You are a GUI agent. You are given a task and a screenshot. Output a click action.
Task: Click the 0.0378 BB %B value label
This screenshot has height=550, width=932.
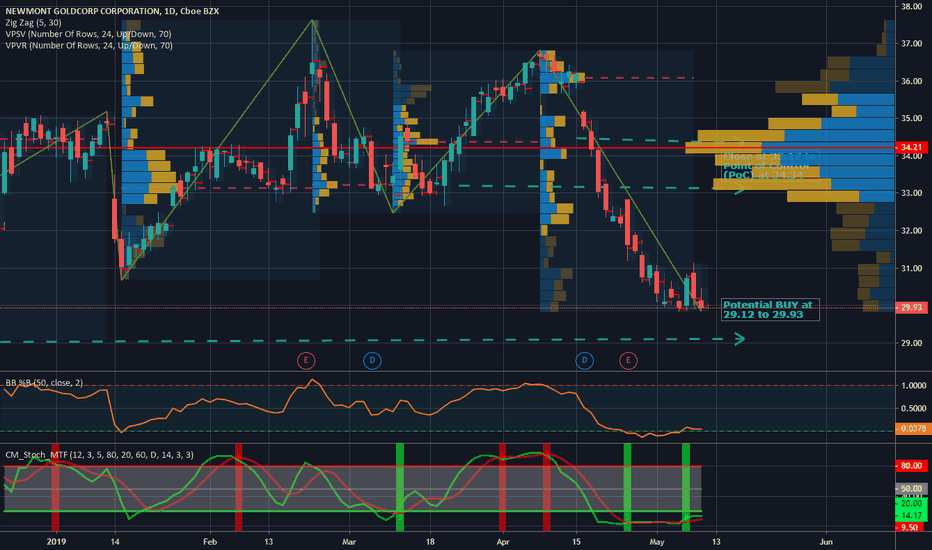(x=913, y=429)
